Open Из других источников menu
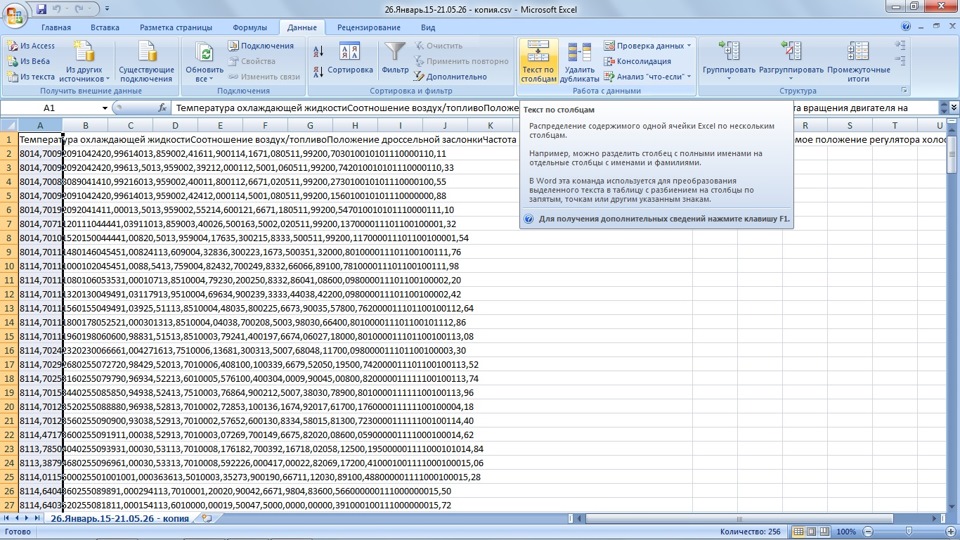This screenshot has height=540, width=960. [84, 61]
